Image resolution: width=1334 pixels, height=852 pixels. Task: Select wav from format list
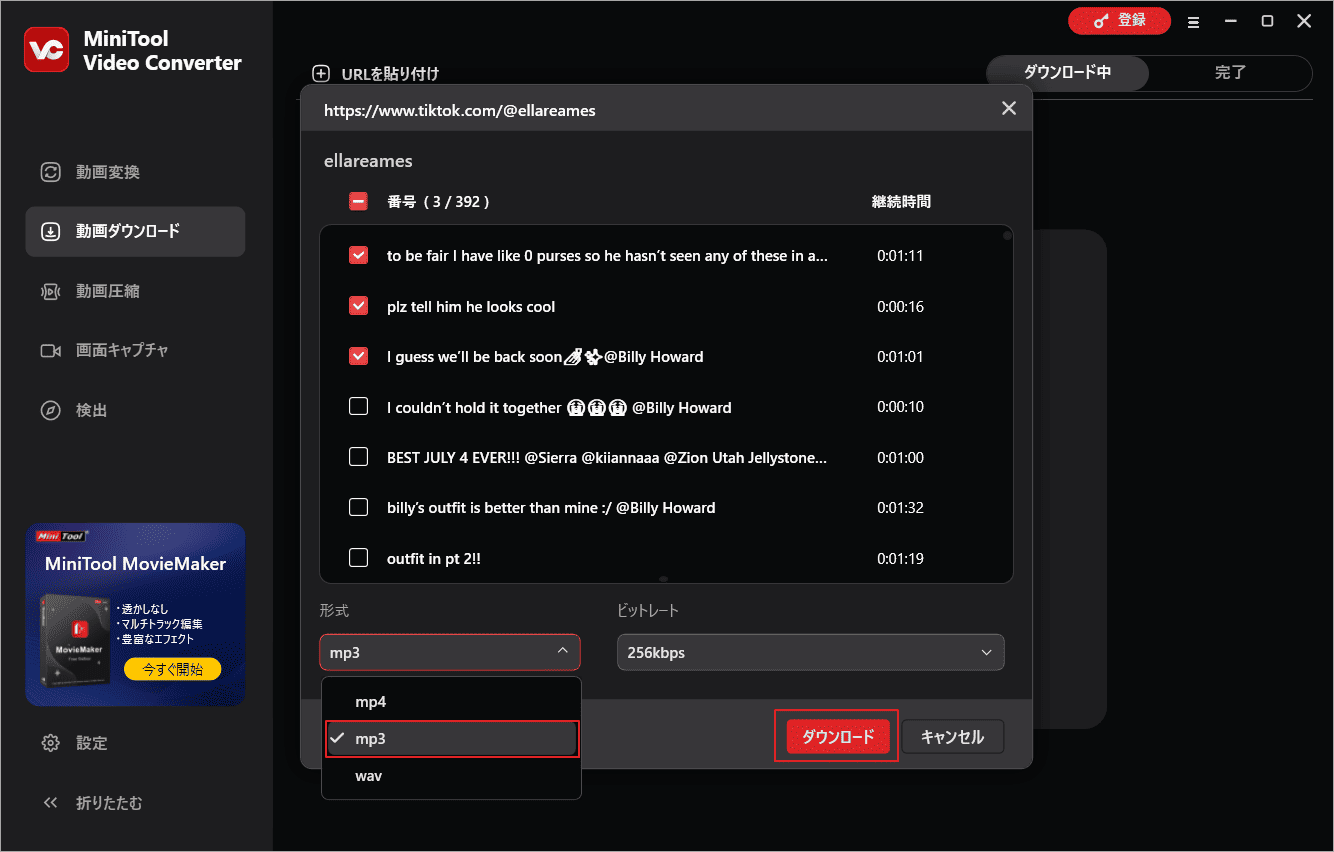[x=451, y=776]
